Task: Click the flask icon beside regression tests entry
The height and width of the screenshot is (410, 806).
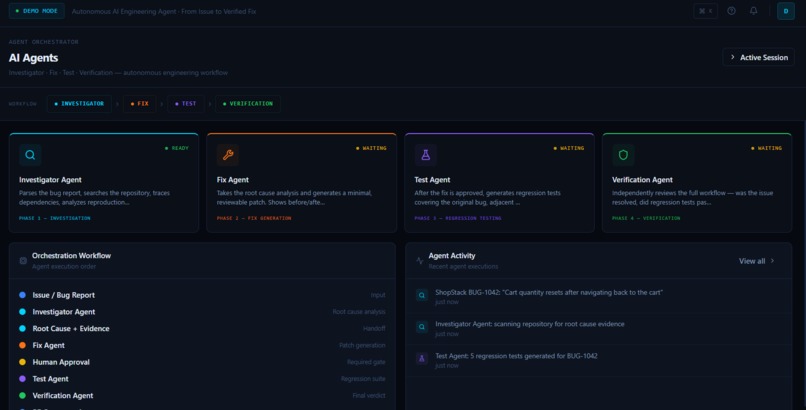Action: click(422, 359)
